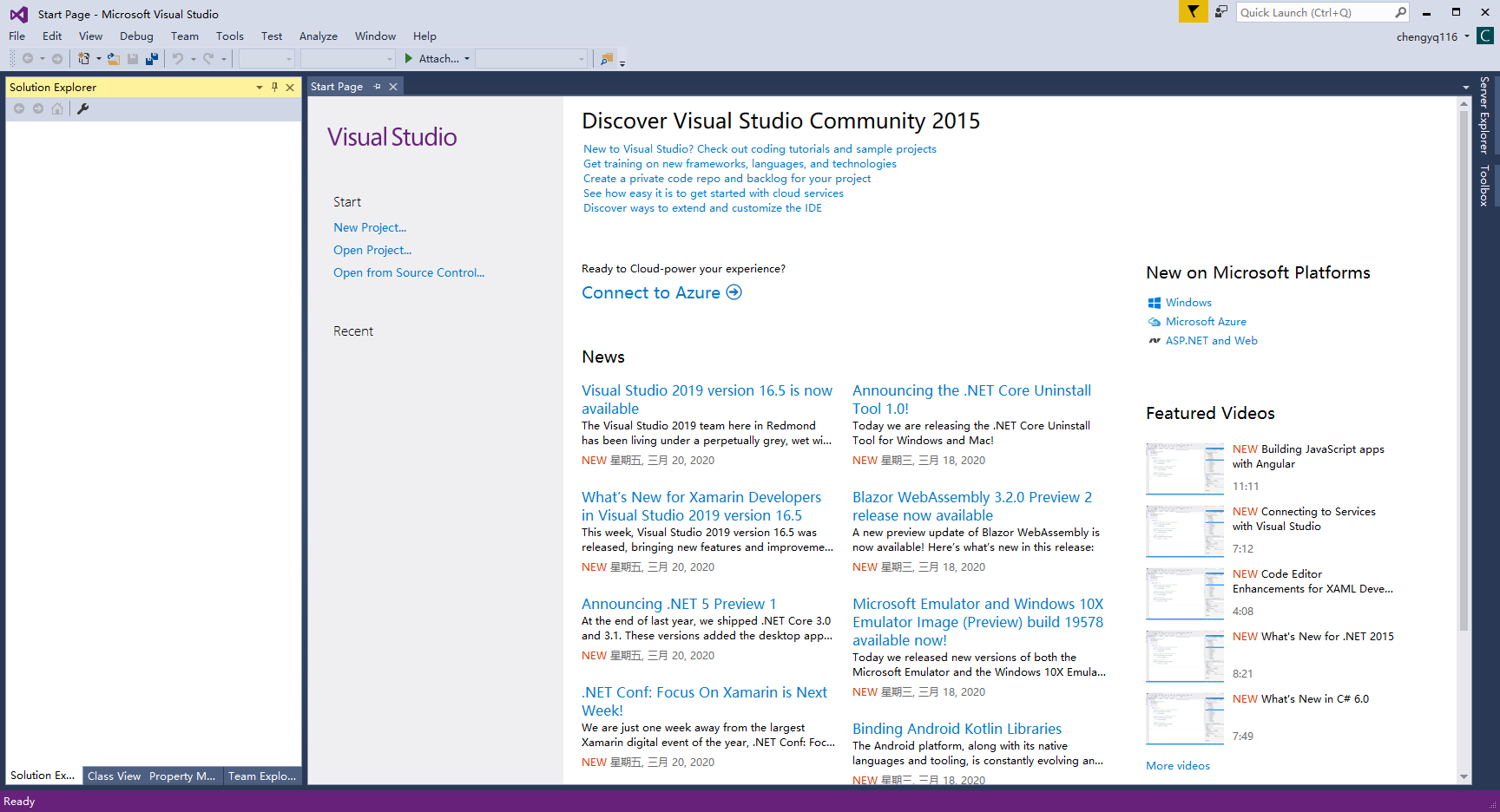Click the New Project... link

tap(370, 227)
